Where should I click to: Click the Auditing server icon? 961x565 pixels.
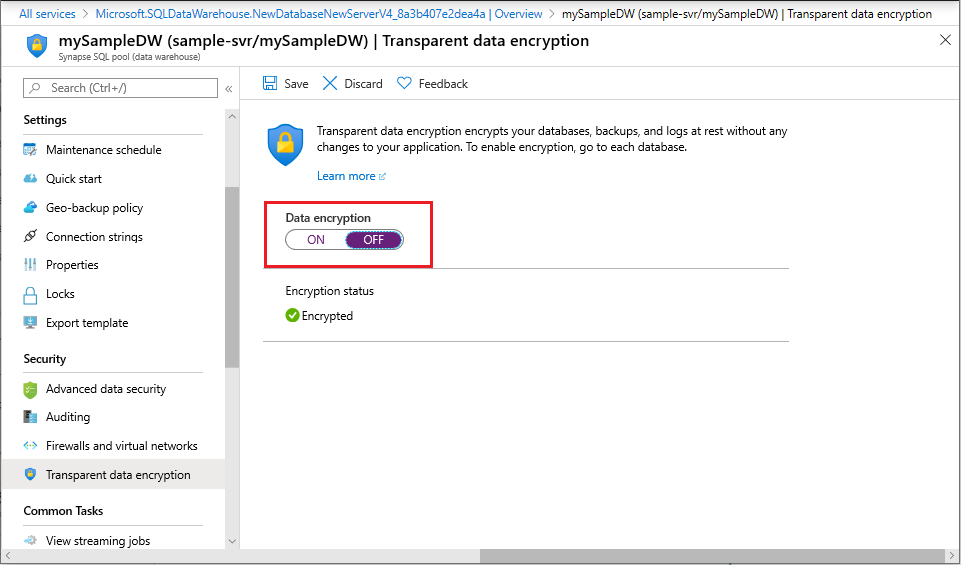pos(30,417)
